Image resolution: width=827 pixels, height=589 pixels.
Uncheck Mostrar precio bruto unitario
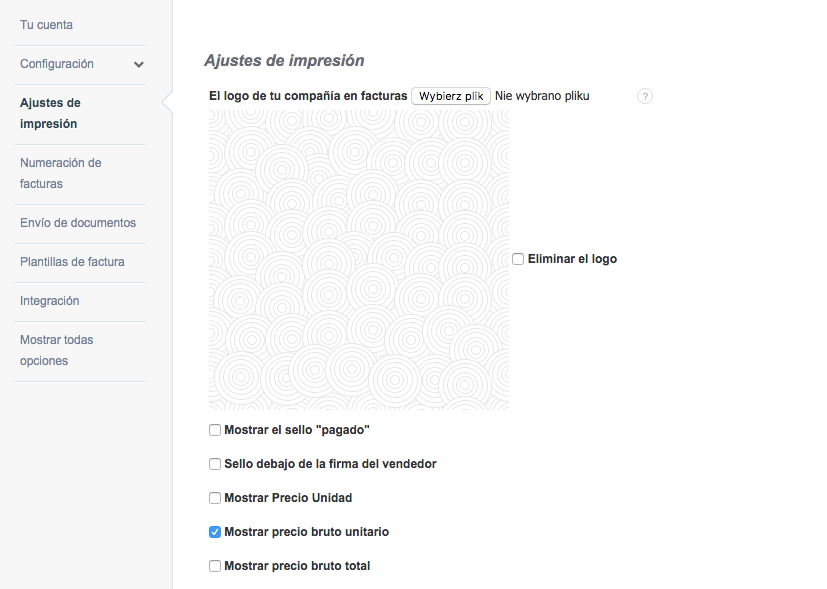[x=214, y=531]
